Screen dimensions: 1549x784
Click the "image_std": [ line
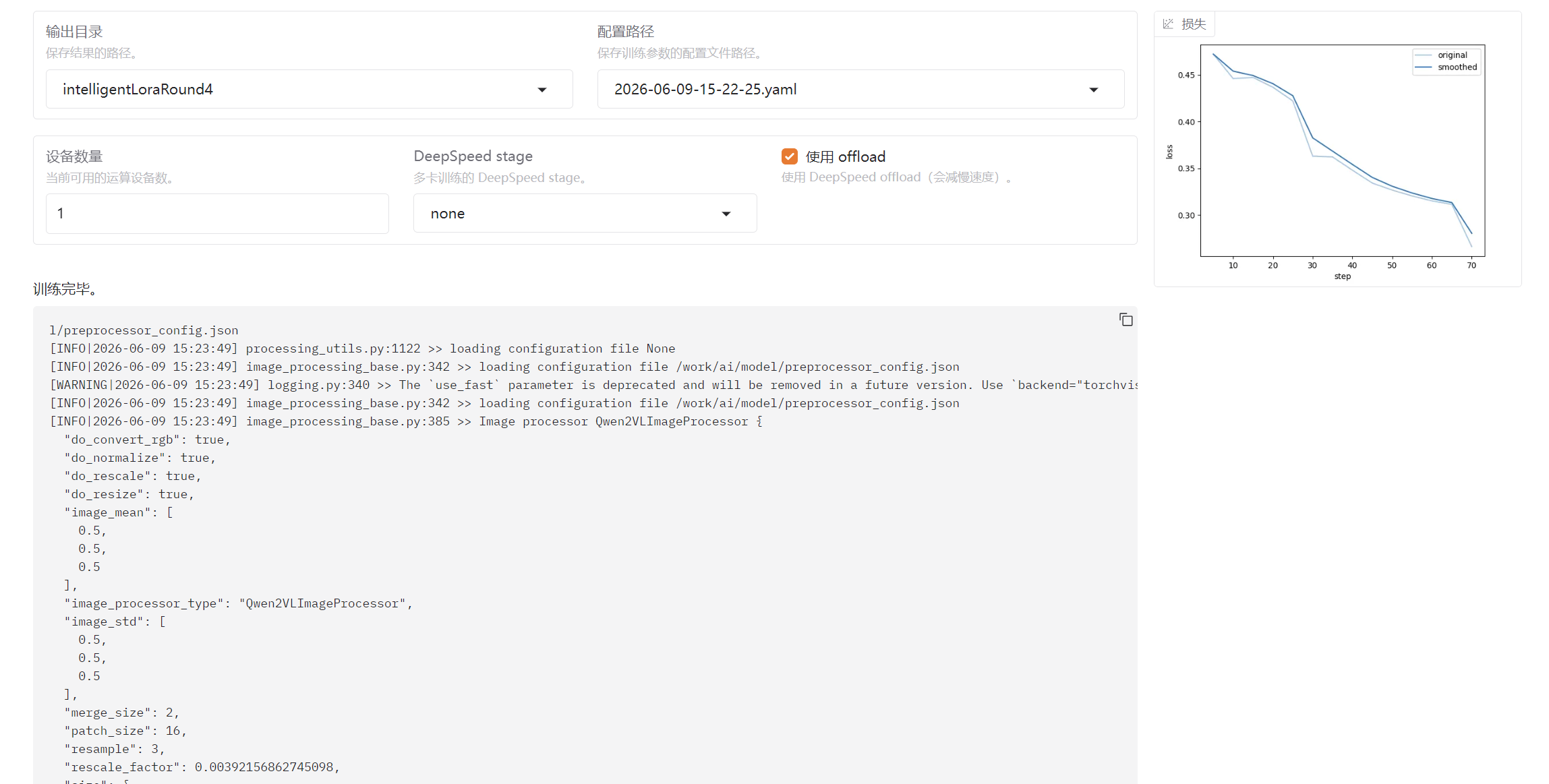[115, 622]
